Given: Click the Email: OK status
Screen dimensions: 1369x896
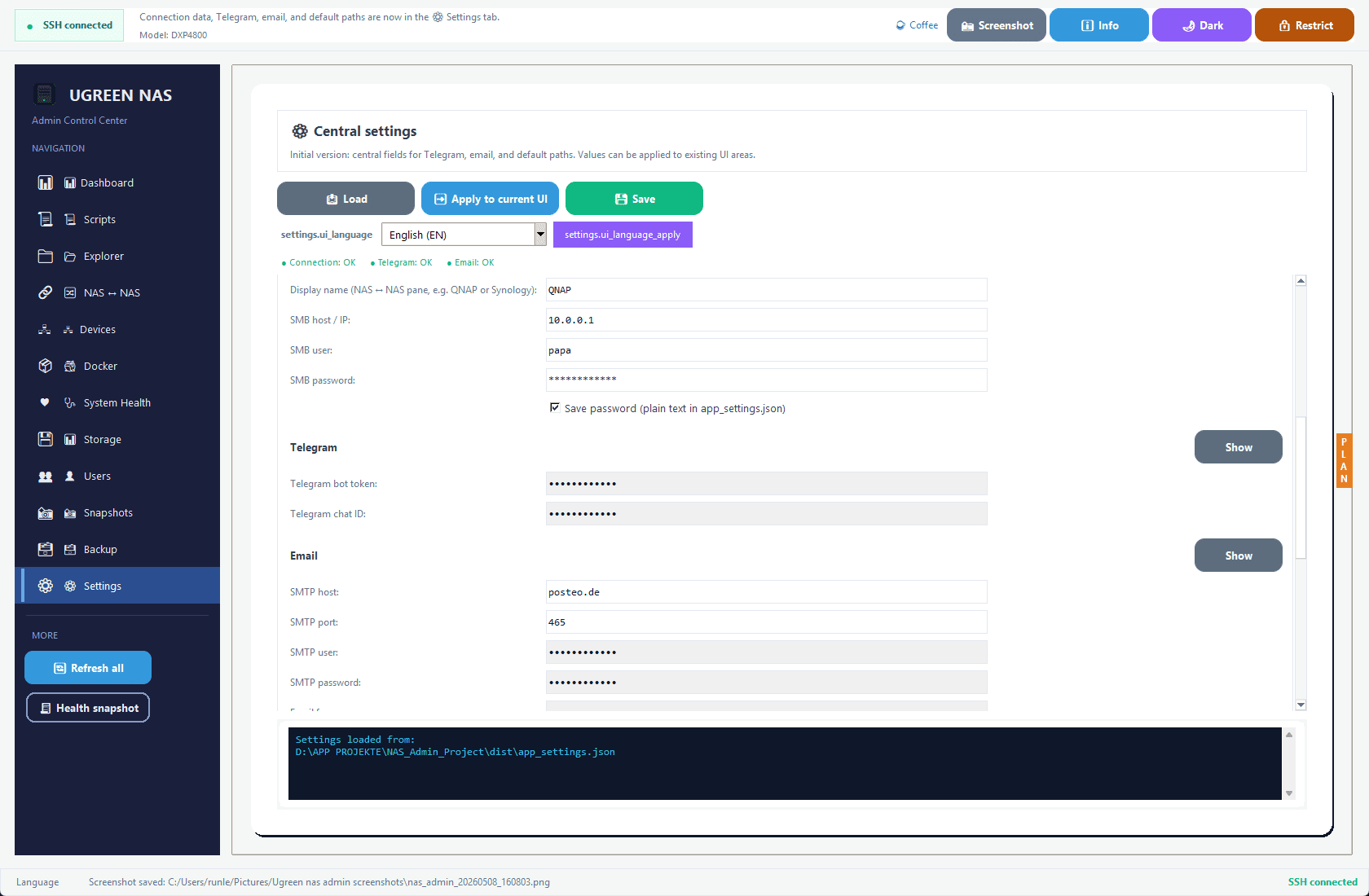Looking at the screenshot, I should (x=470, y=262).
